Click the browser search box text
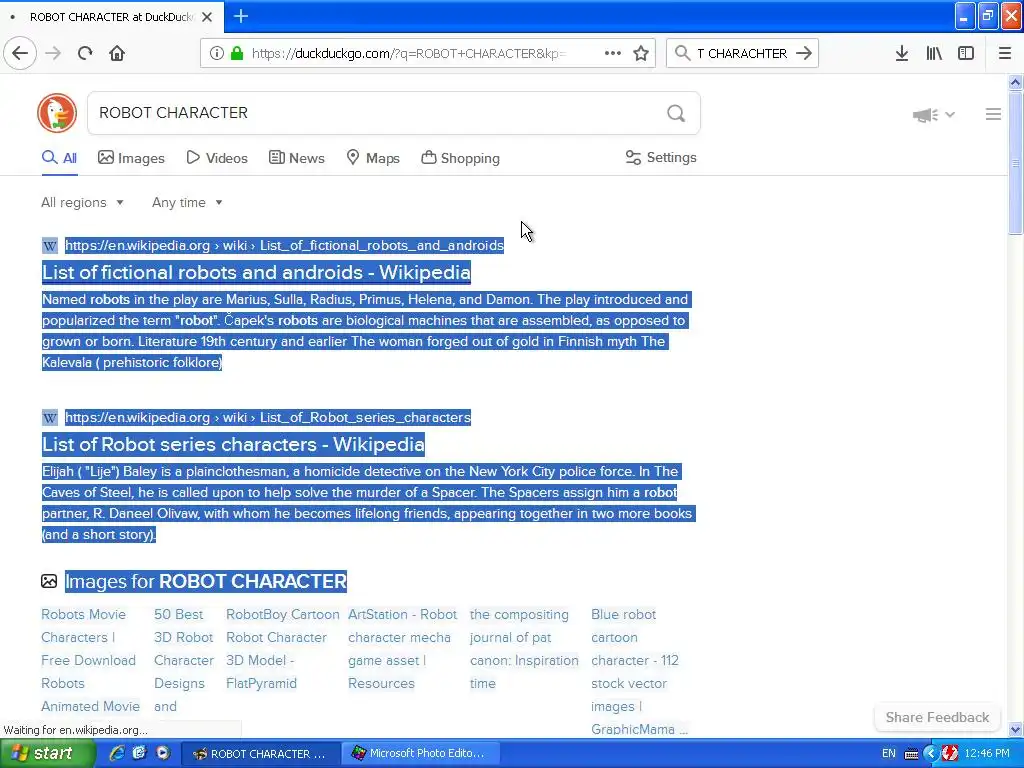The image size is (1024, 768). 742,53
